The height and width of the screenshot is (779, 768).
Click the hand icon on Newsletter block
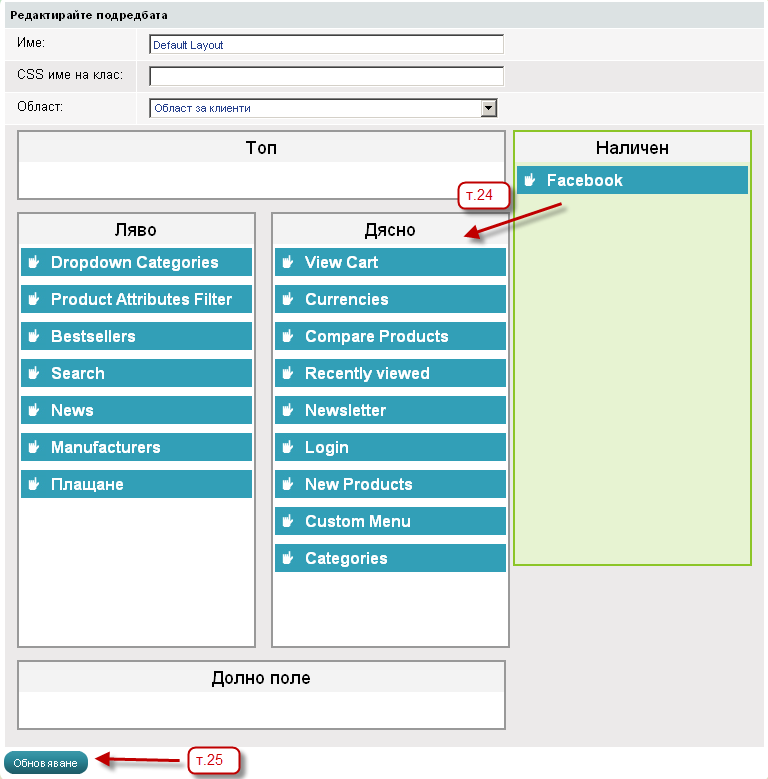(288, 410)
